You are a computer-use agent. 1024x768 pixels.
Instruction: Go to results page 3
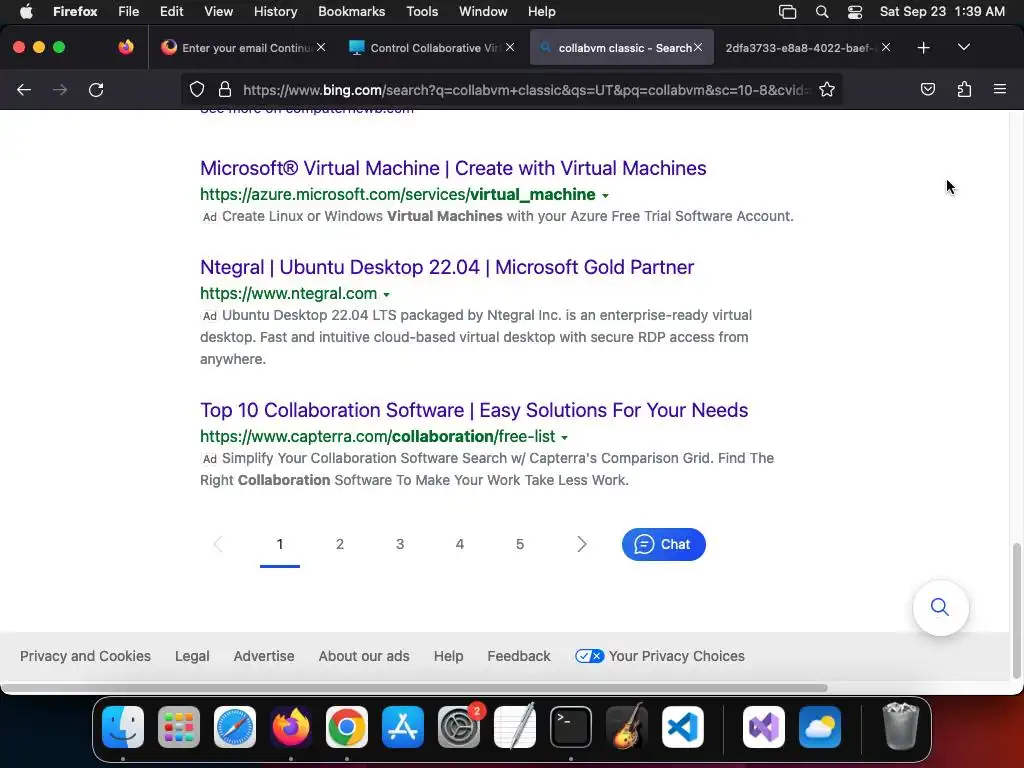pos(400,545)
